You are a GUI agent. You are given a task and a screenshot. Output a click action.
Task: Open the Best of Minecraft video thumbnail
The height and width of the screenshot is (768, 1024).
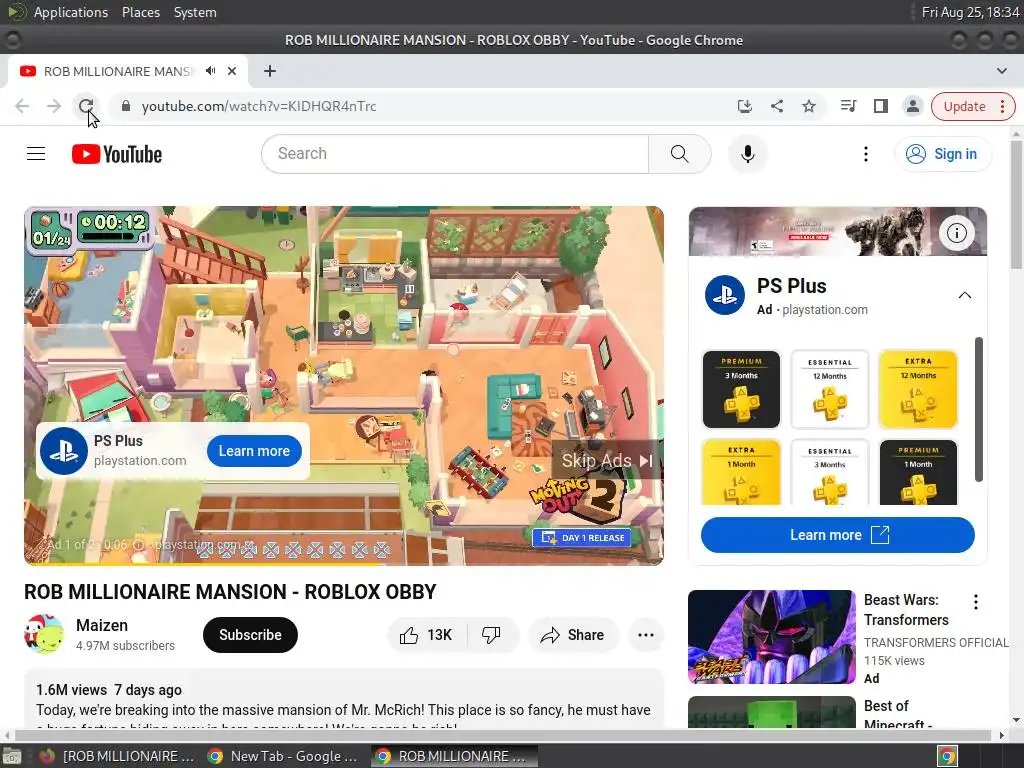772,712
